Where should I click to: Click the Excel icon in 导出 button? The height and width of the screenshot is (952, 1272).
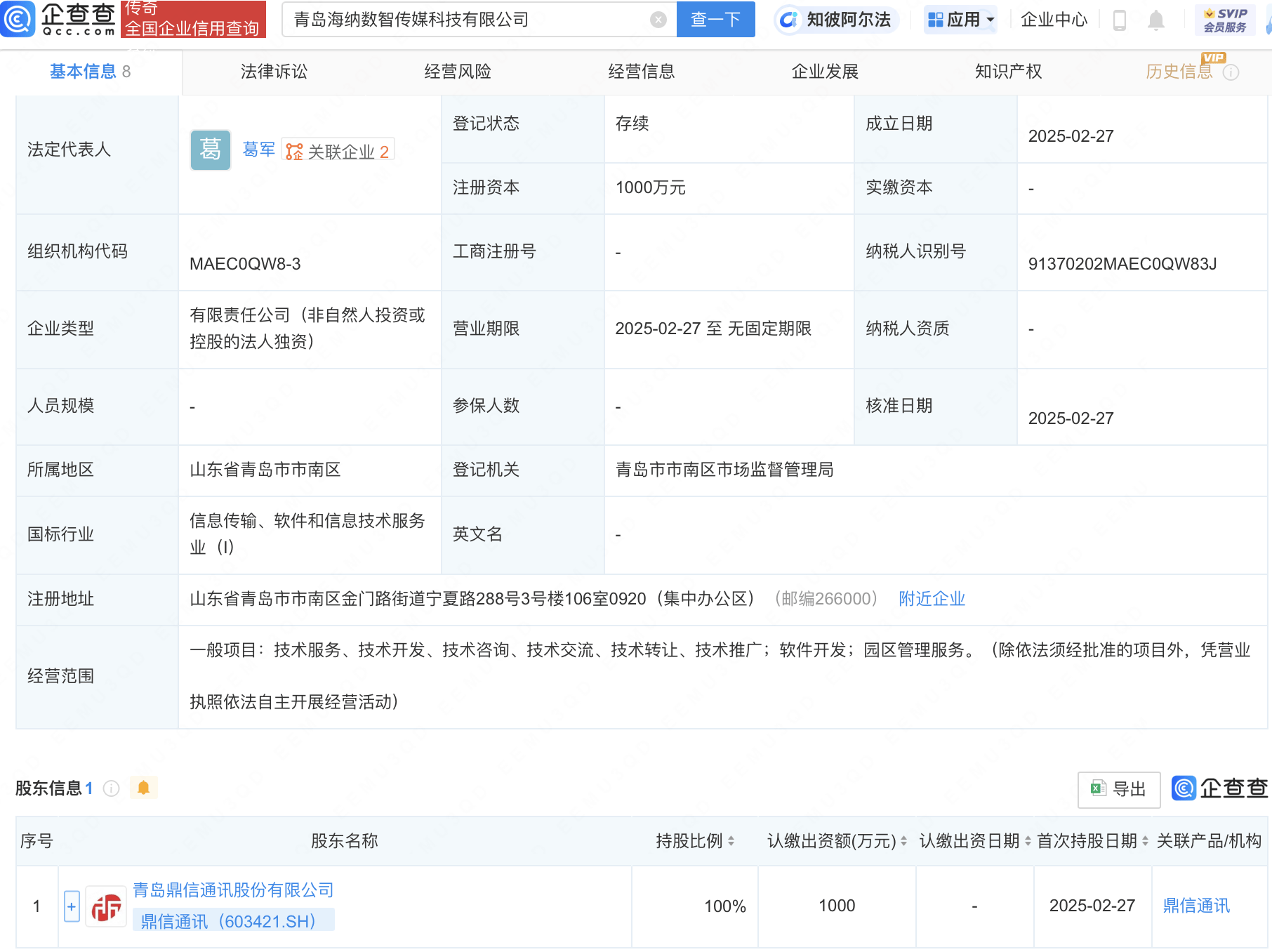click(1097, 788)
